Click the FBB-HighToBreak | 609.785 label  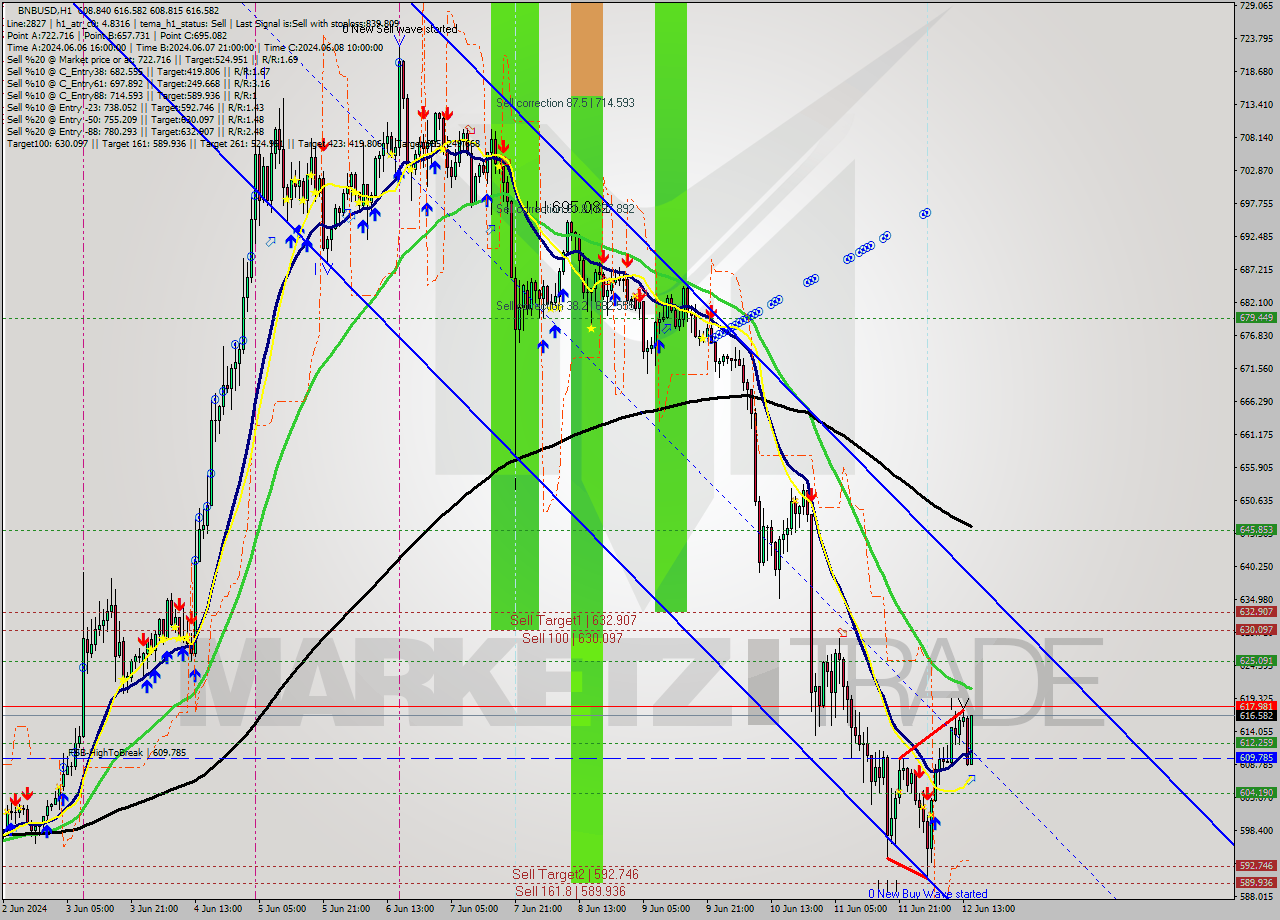110,750
